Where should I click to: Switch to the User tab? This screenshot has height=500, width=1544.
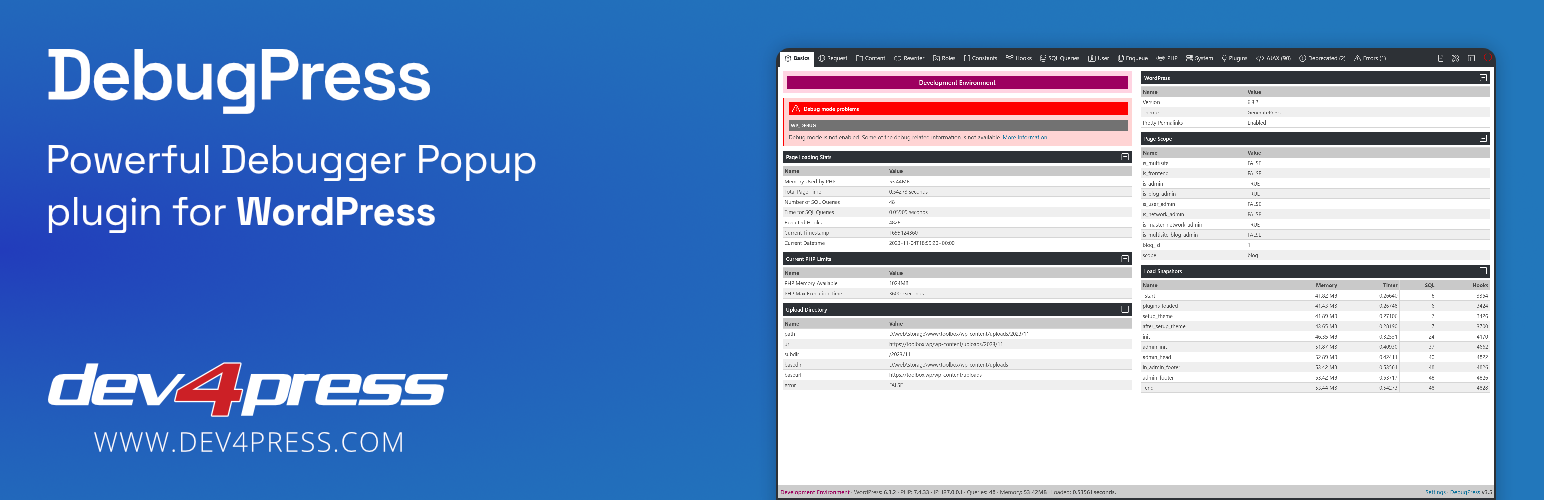(1099, 58)
